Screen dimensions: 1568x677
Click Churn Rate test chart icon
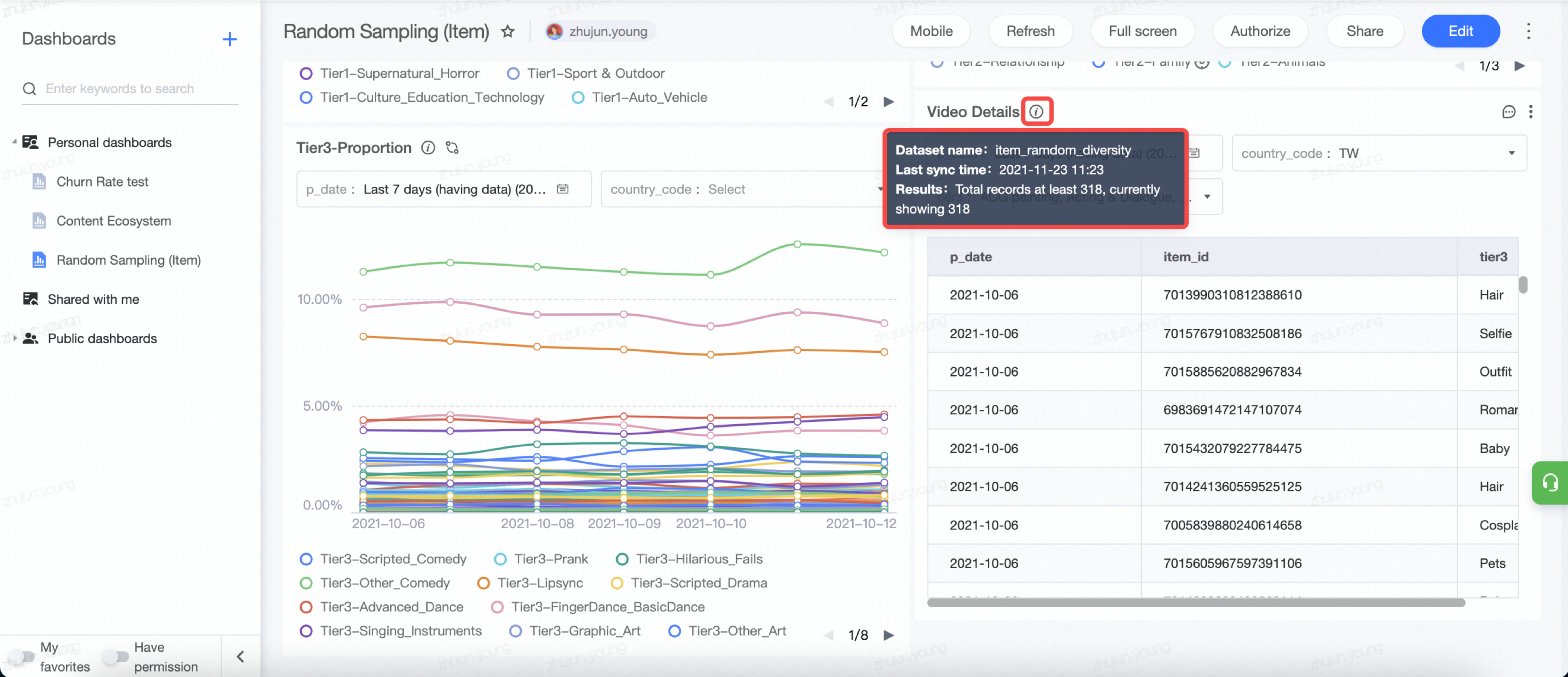pyautogui.click(x=39, y=182)
